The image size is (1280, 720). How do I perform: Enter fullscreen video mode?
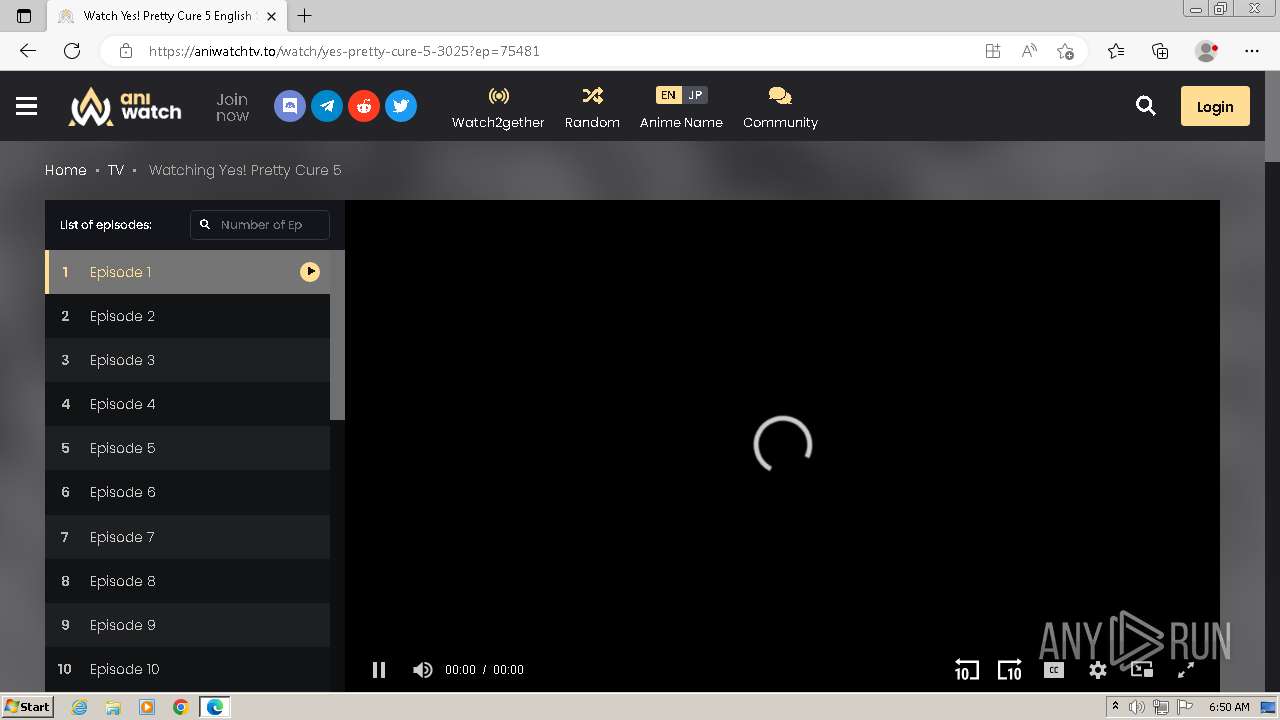click(1186, 670)
